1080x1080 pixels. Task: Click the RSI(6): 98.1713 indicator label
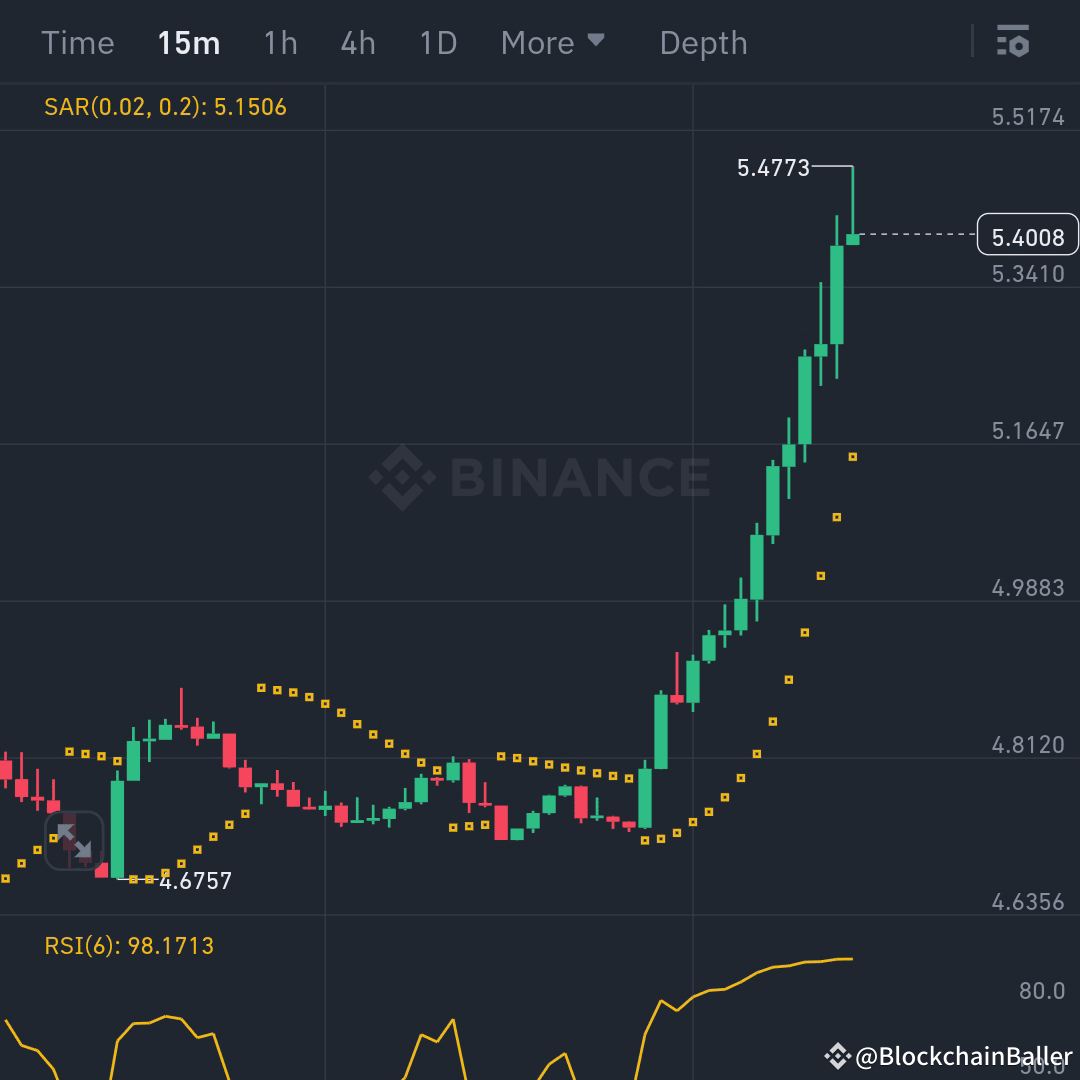[129, 946]
